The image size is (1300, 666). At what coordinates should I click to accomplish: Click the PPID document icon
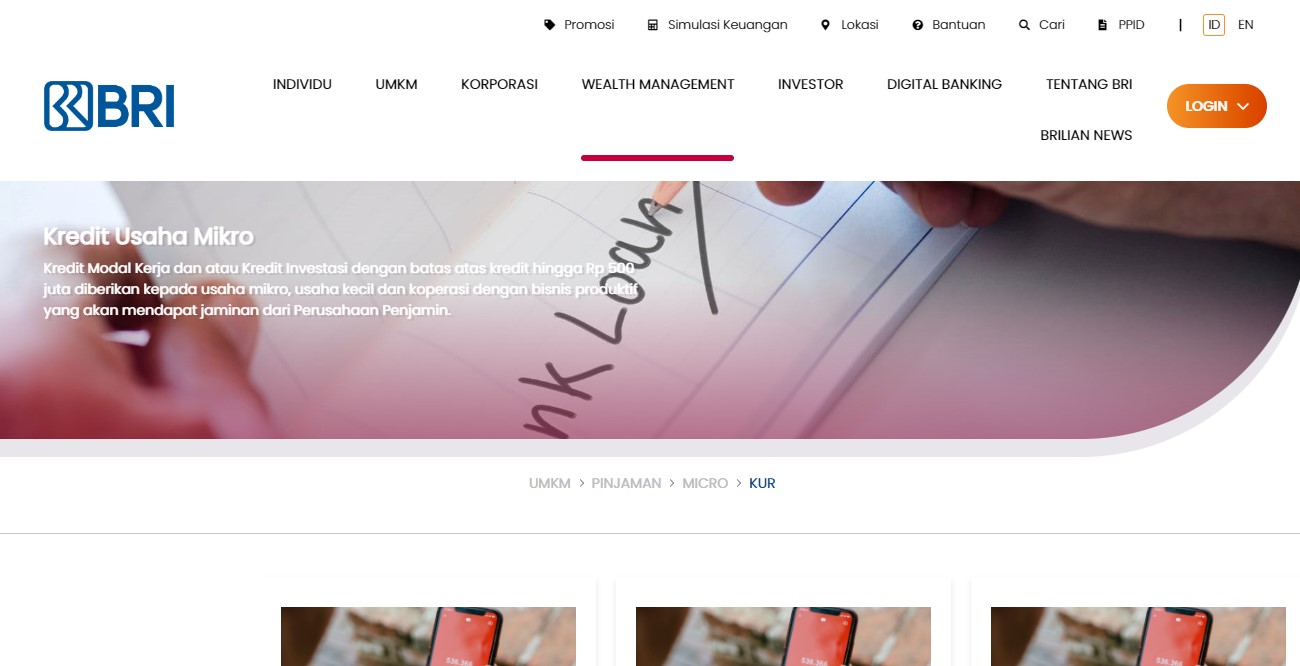click(x=1103, y=25)
